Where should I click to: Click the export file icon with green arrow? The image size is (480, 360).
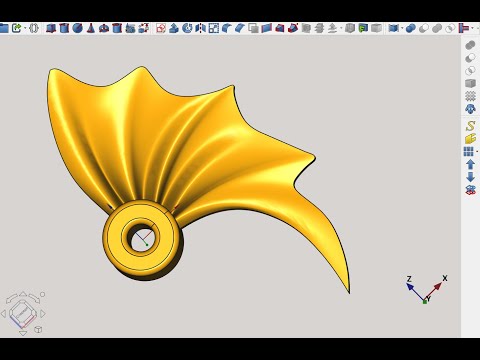click(x=16, y=28)
